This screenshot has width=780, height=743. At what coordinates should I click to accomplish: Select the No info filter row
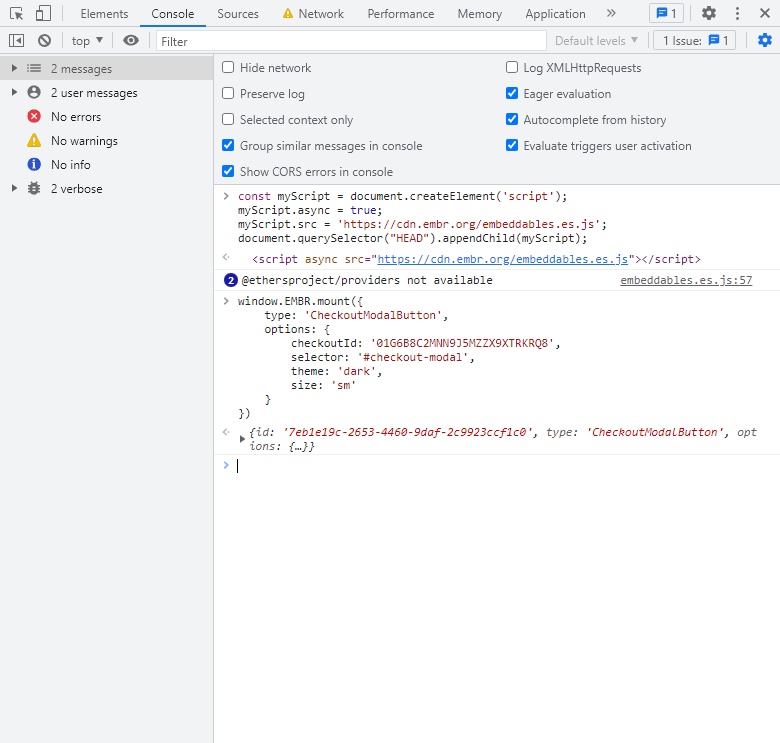coord(106,165)
